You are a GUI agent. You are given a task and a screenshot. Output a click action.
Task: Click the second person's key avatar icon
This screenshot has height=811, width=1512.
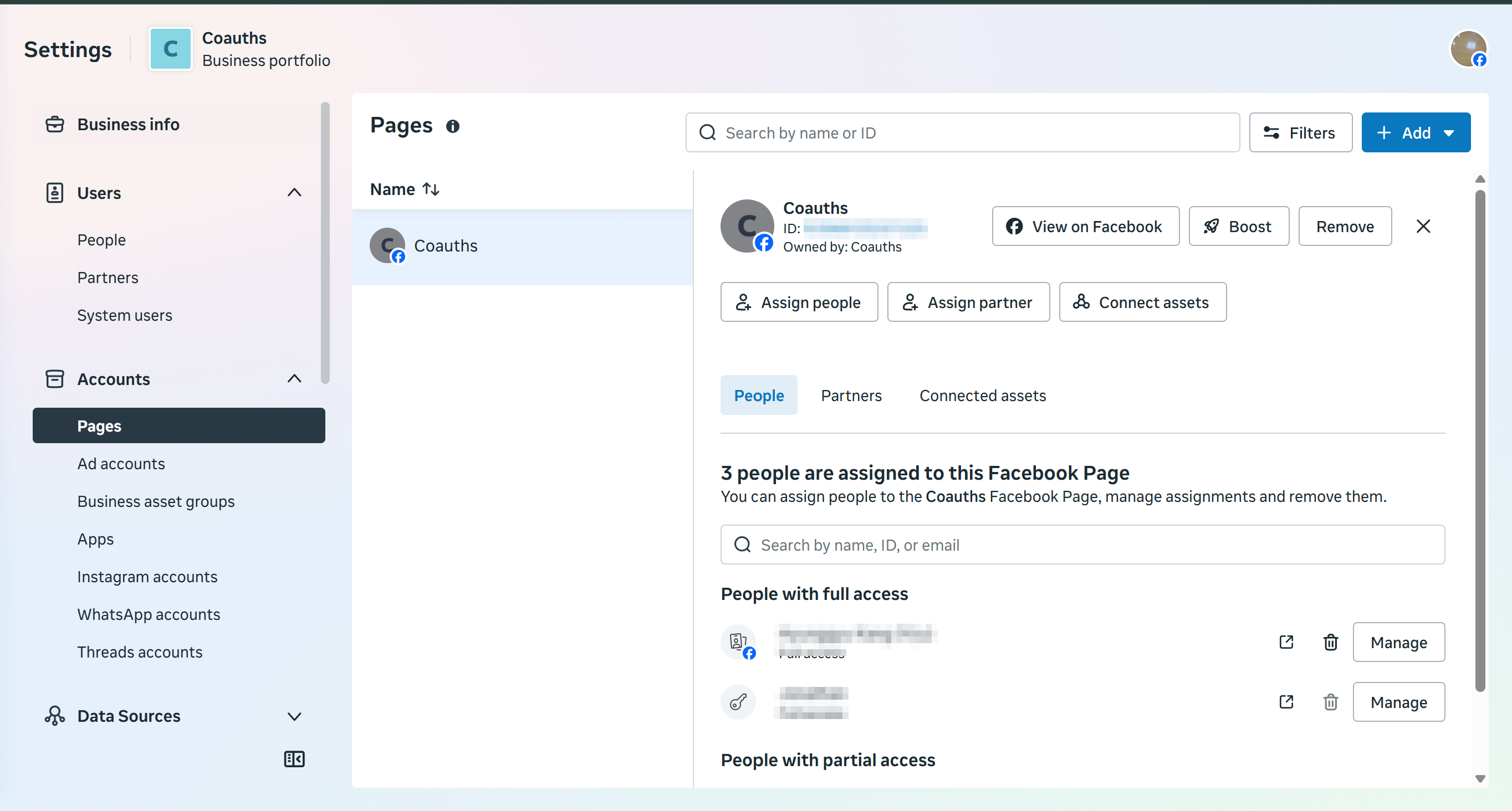tap(738, 702)
